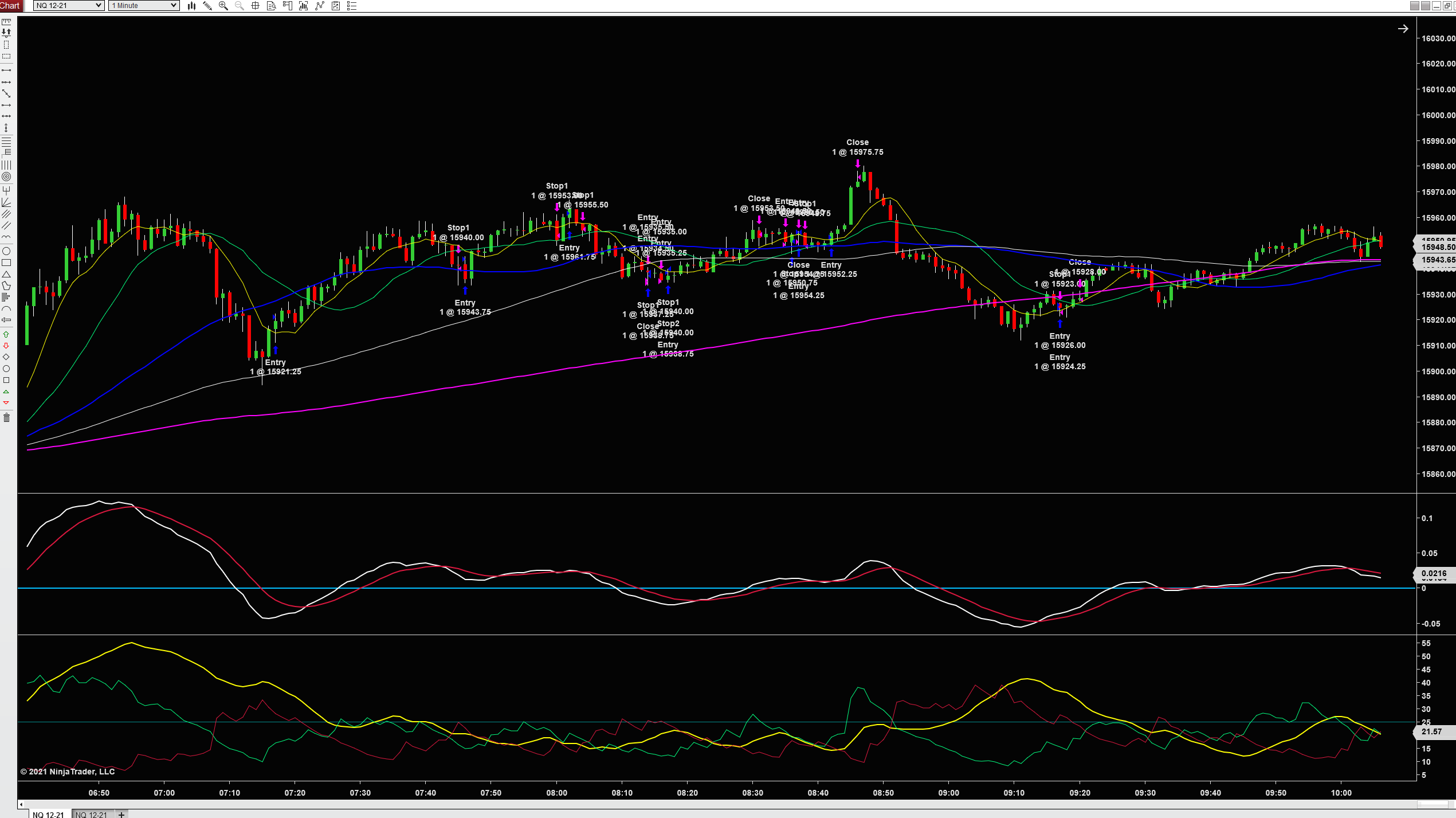Click the Entry 1 @ 15921.25 label
1456x818 pixels.
(276, 367)
